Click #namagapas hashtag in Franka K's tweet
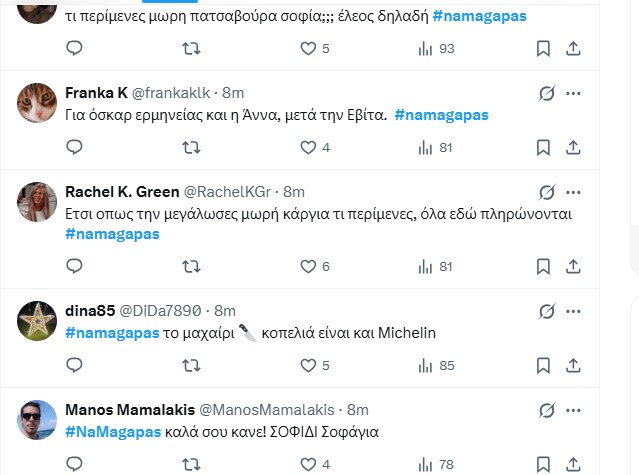The width and height of the screenshot is (639, 475). coord(441,115)
